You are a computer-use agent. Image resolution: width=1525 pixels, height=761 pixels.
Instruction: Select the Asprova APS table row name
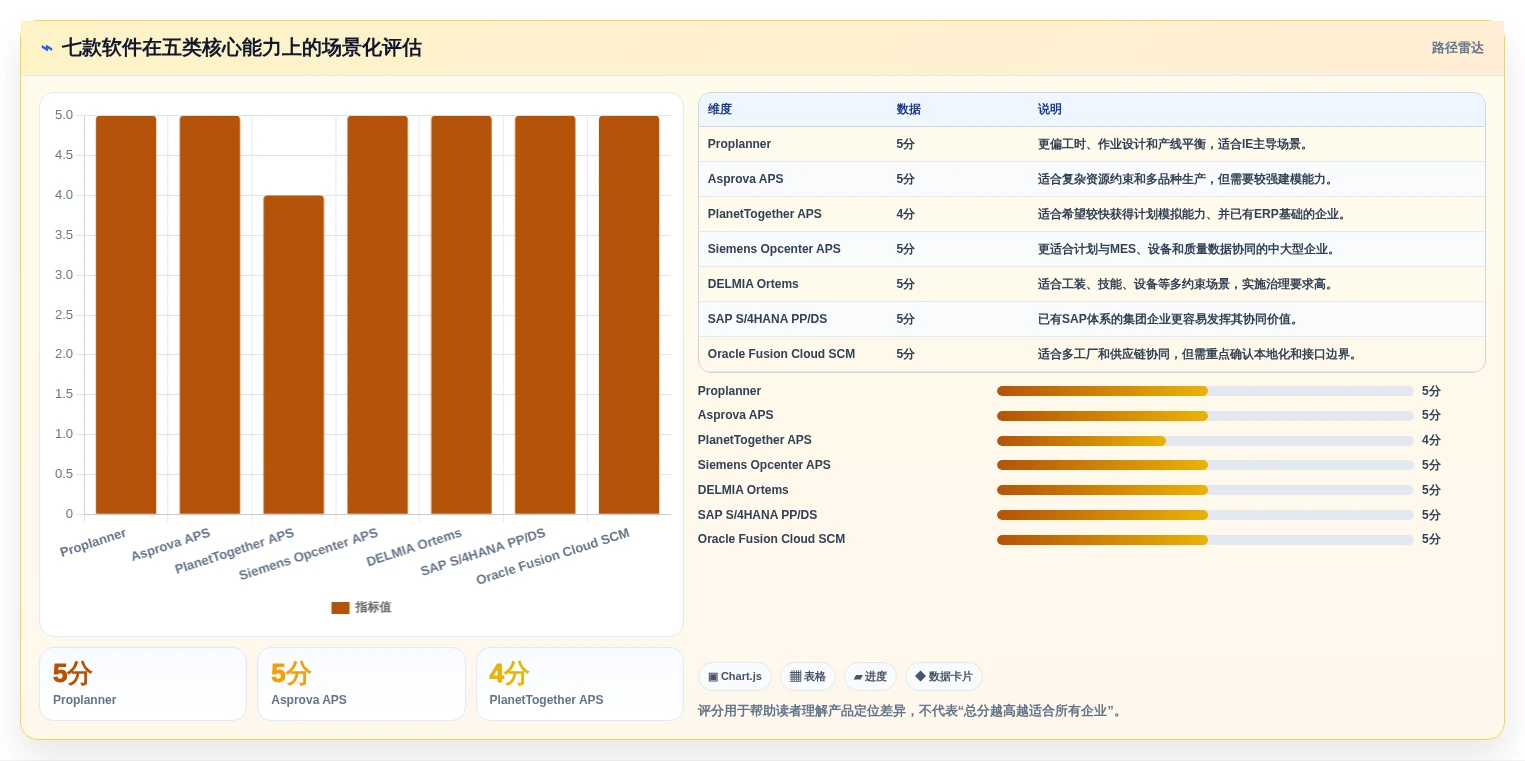point(745,179)
